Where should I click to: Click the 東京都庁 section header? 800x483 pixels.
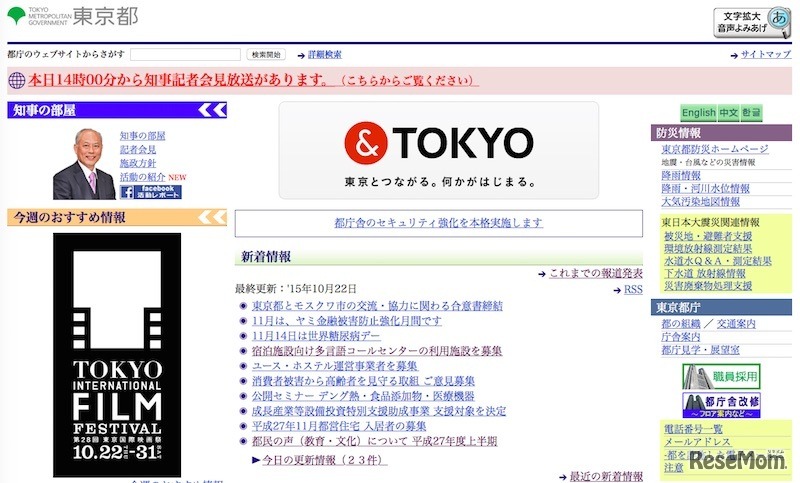point(721,308)
